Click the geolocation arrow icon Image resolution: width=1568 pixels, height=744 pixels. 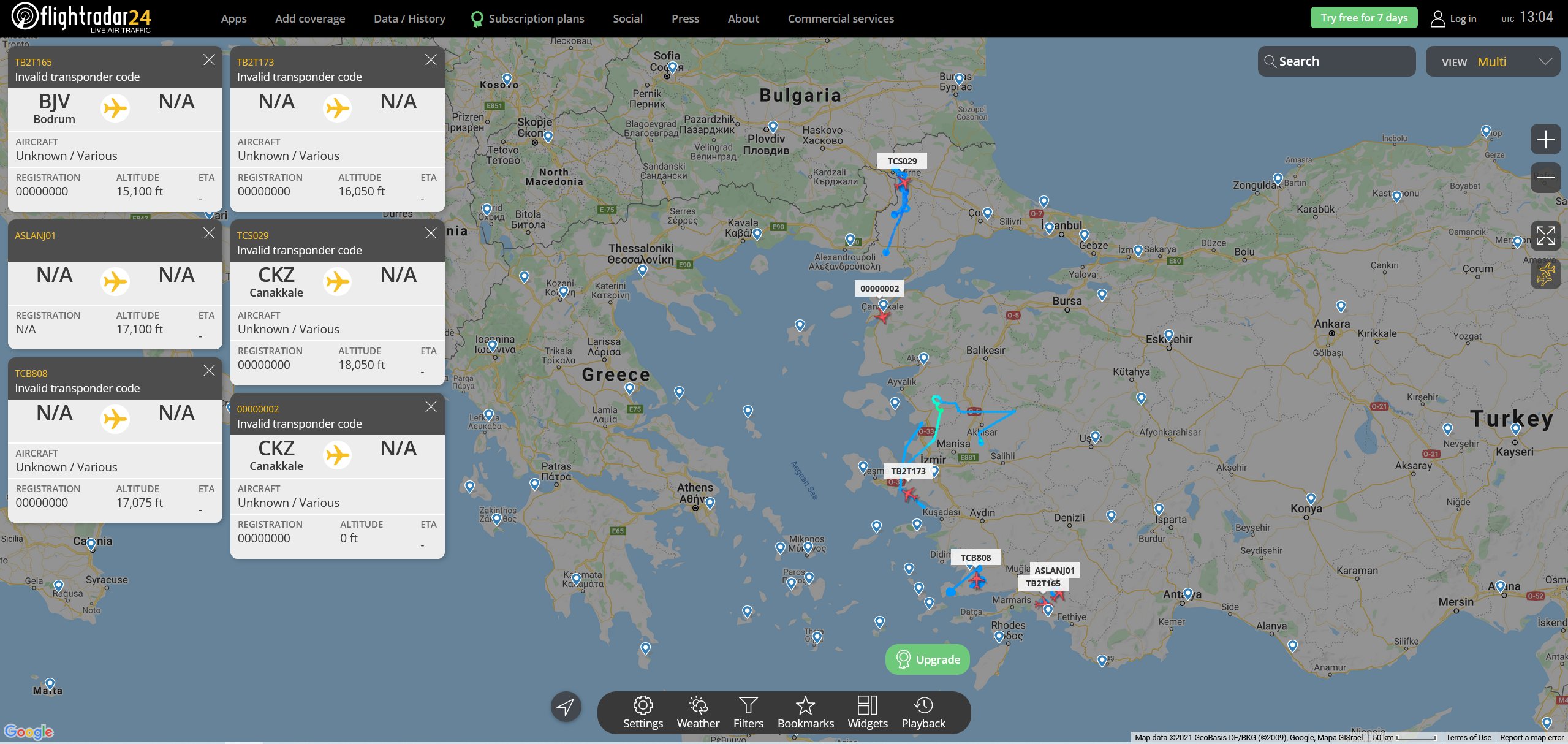pos(565,706)
